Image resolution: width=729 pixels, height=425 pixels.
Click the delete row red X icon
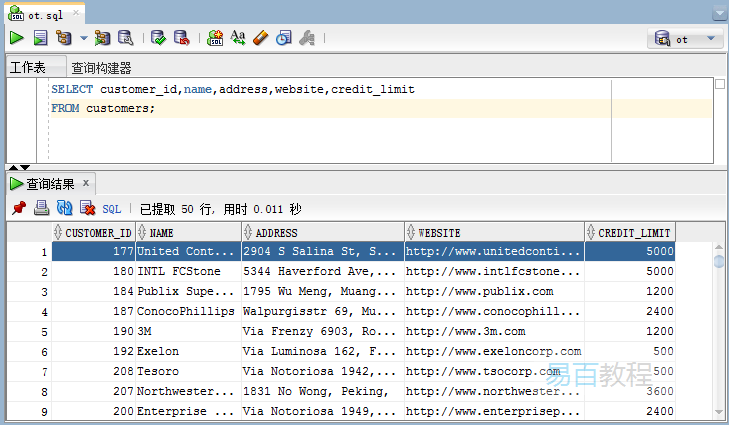coord(87,208)
